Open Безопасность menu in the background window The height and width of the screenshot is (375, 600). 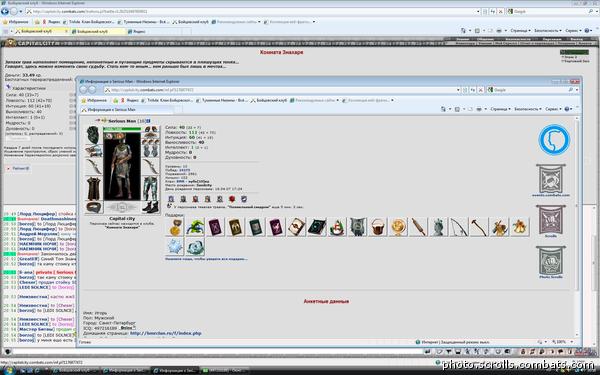548,31
